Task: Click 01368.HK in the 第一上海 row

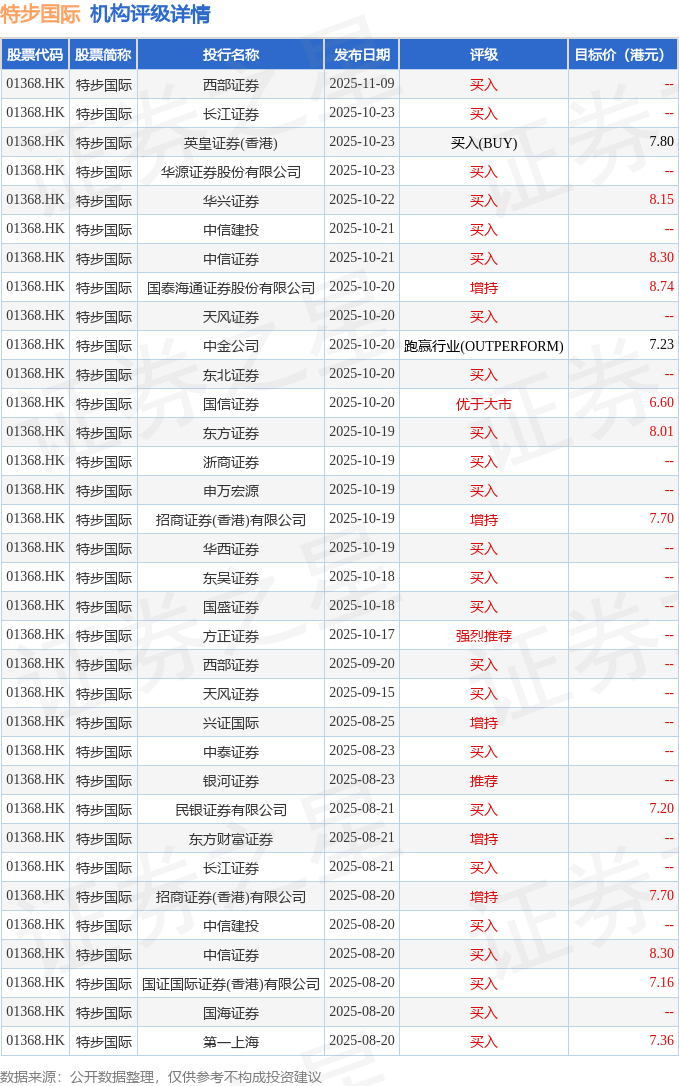Action: pos(35,1040)
